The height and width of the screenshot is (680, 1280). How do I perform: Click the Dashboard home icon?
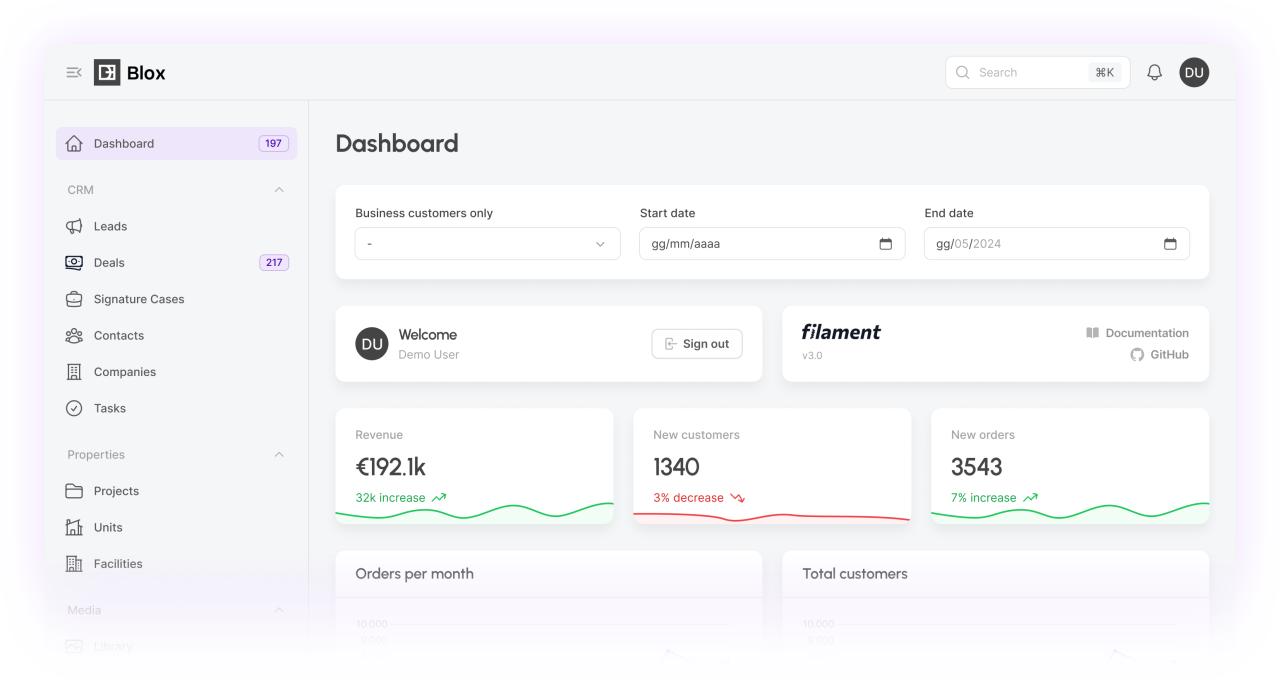pyautogui.click(x=74, y=143)
